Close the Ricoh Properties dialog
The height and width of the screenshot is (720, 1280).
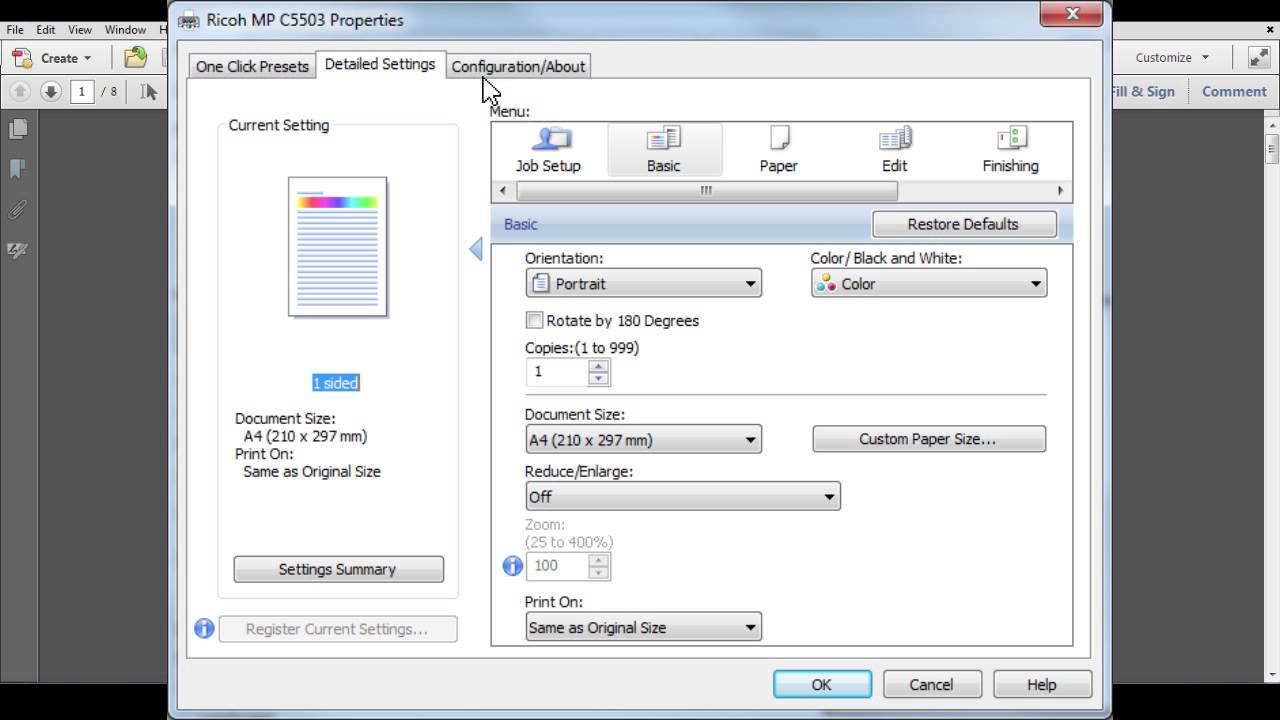click(1072, 14)
